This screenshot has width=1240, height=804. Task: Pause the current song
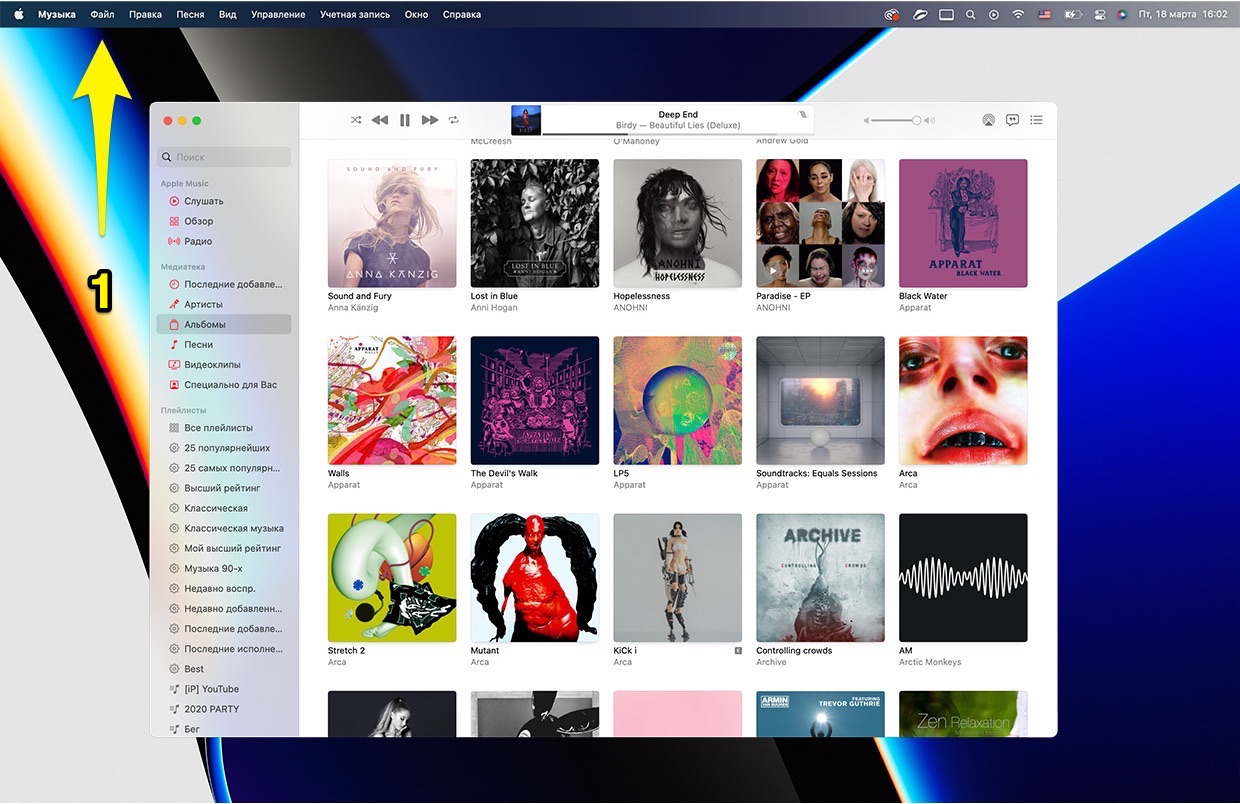[x=405, y=120]
